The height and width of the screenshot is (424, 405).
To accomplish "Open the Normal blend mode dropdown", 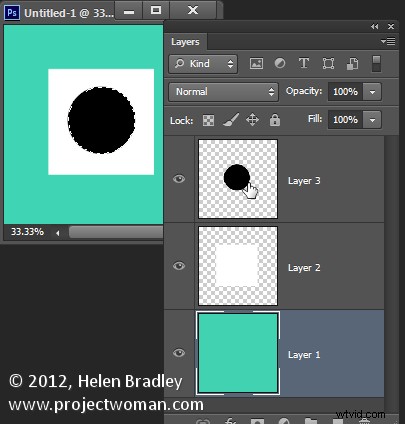I will (223, 92).
